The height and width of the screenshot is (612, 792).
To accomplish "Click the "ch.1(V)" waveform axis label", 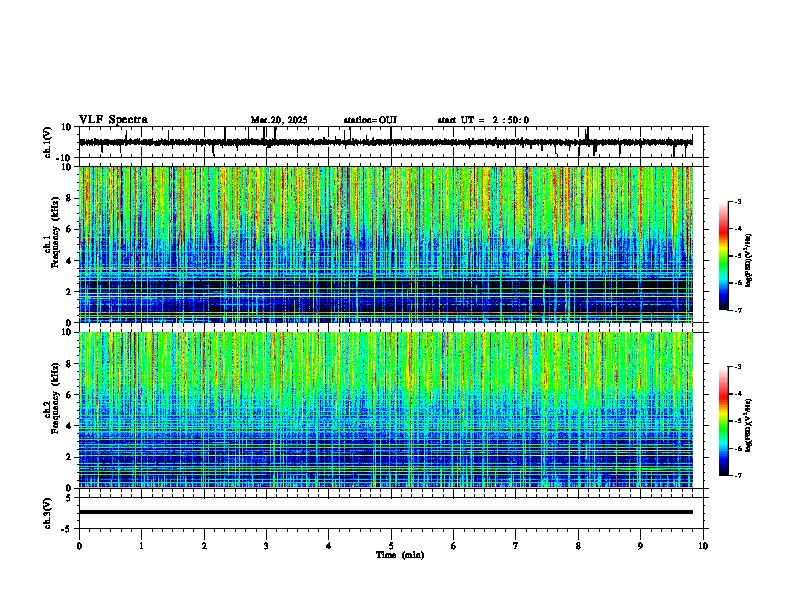I will (x=48, y=142).
